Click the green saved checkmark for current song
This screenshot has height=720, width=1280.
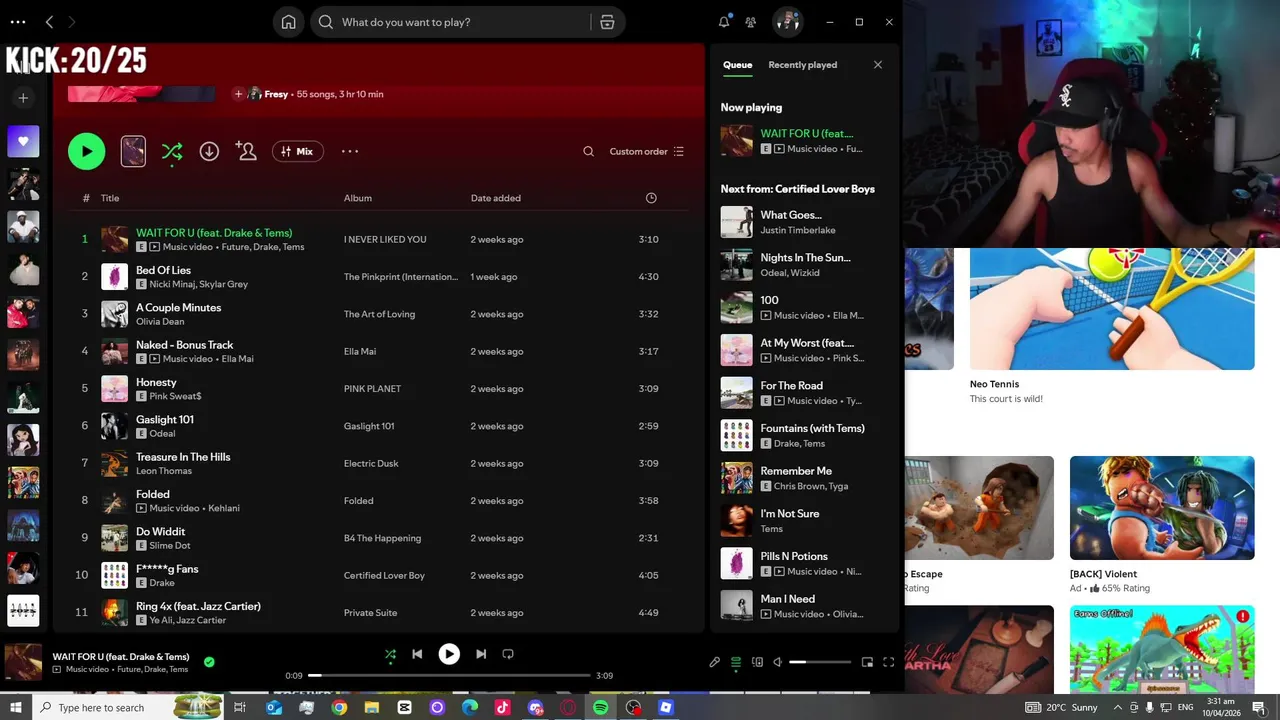coord(209,662)
